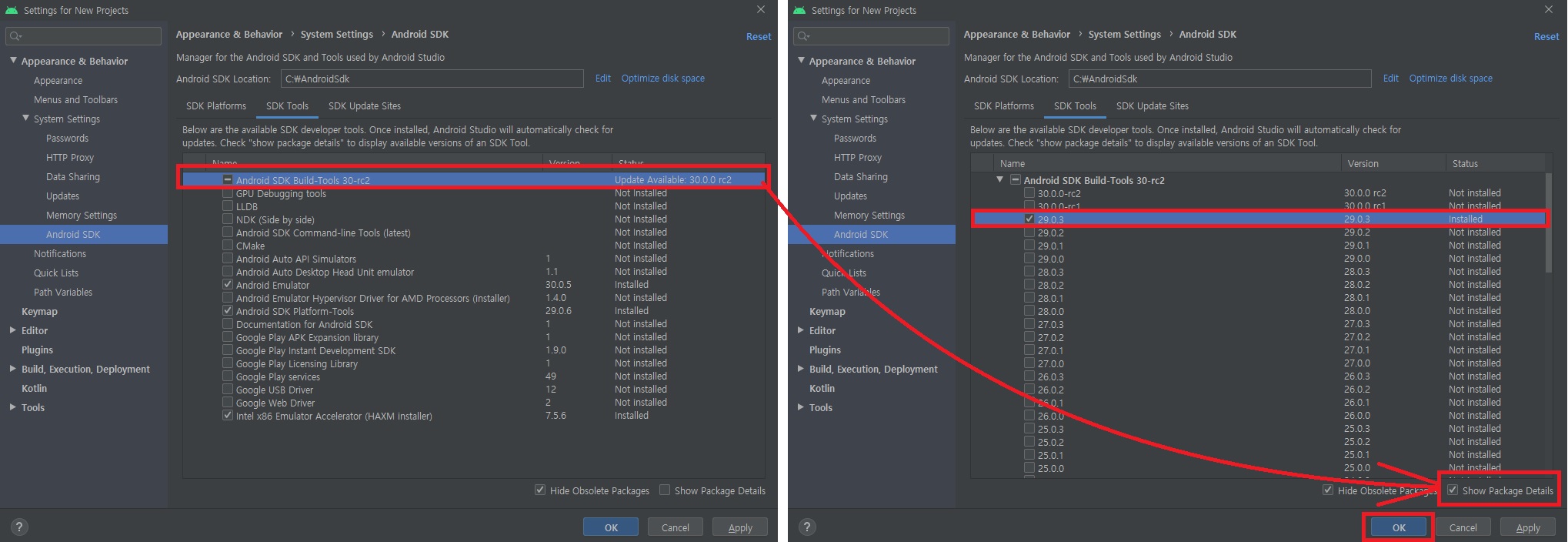1568x542 pixels.
Task: Select SDK Tools tab in left window
Action: pos(287,106)
